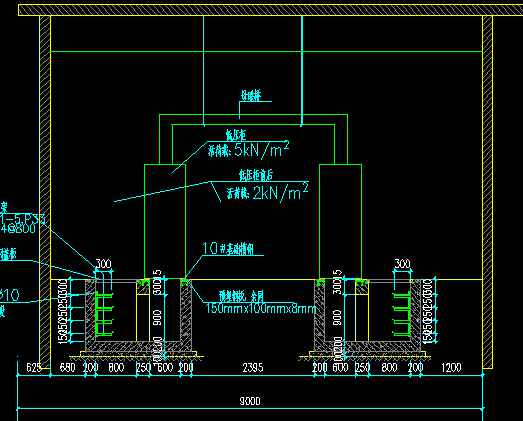The width and height of the screenshot is (523, 421).
Task: Click the hatched roof slab at top
Action: (270, 10)
